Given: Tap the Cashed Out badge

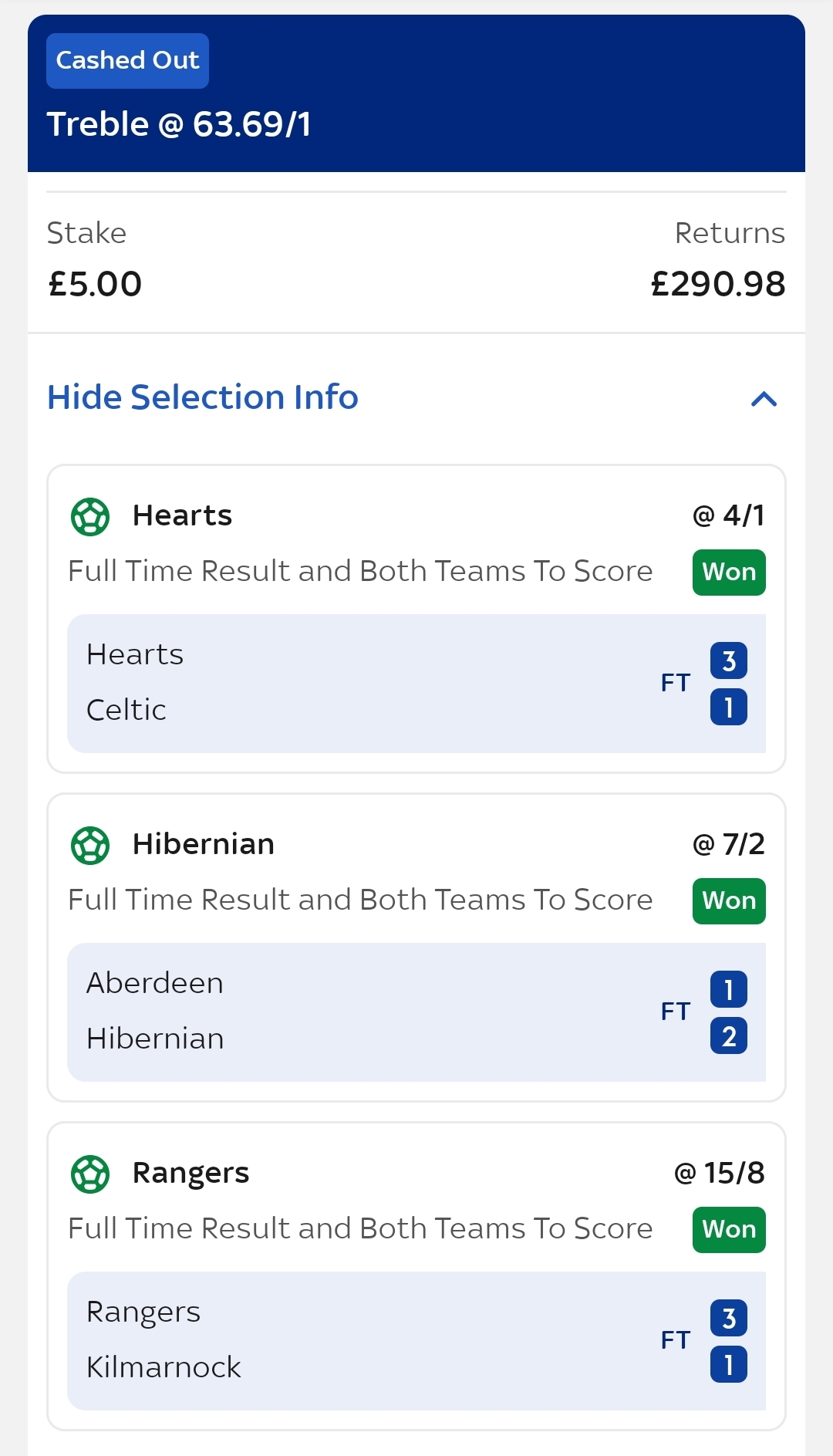Looking at the screenshot, I should point(127,60).
